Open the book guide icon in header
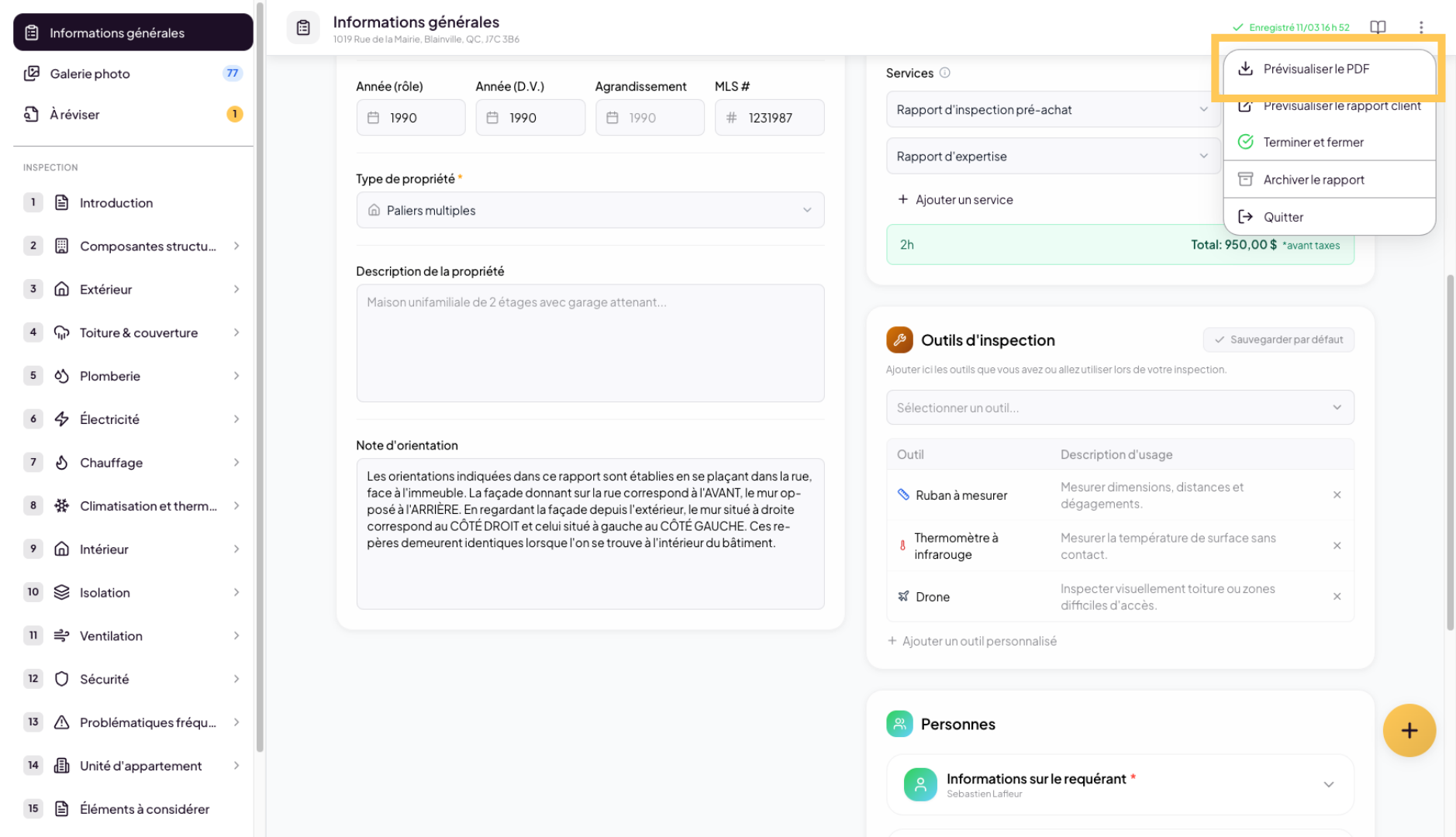Screen dimensions: 1456x837 [x=1377, y=27]
